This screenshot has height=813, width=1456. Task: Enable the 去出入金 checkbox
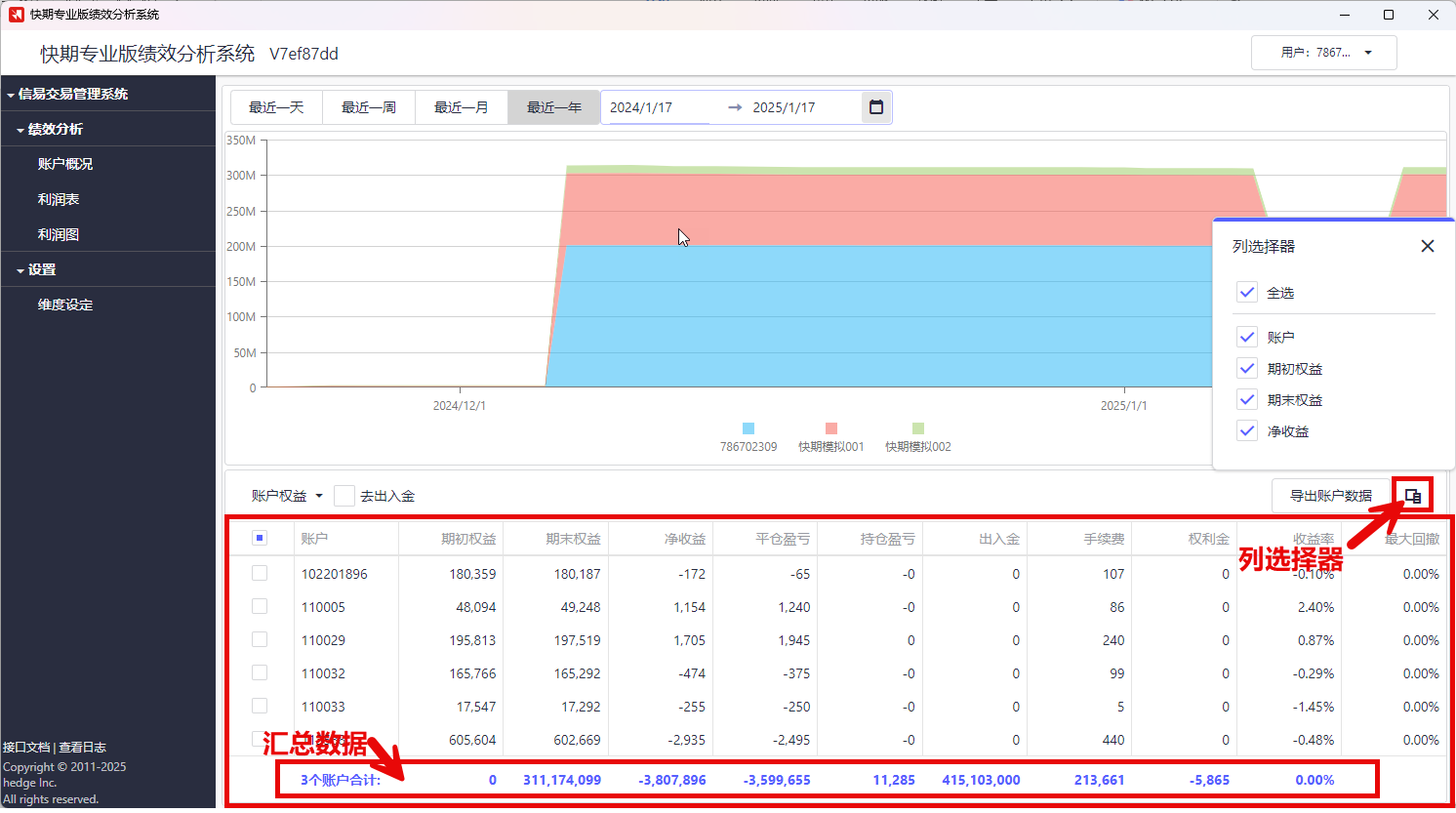click(344, 496)
